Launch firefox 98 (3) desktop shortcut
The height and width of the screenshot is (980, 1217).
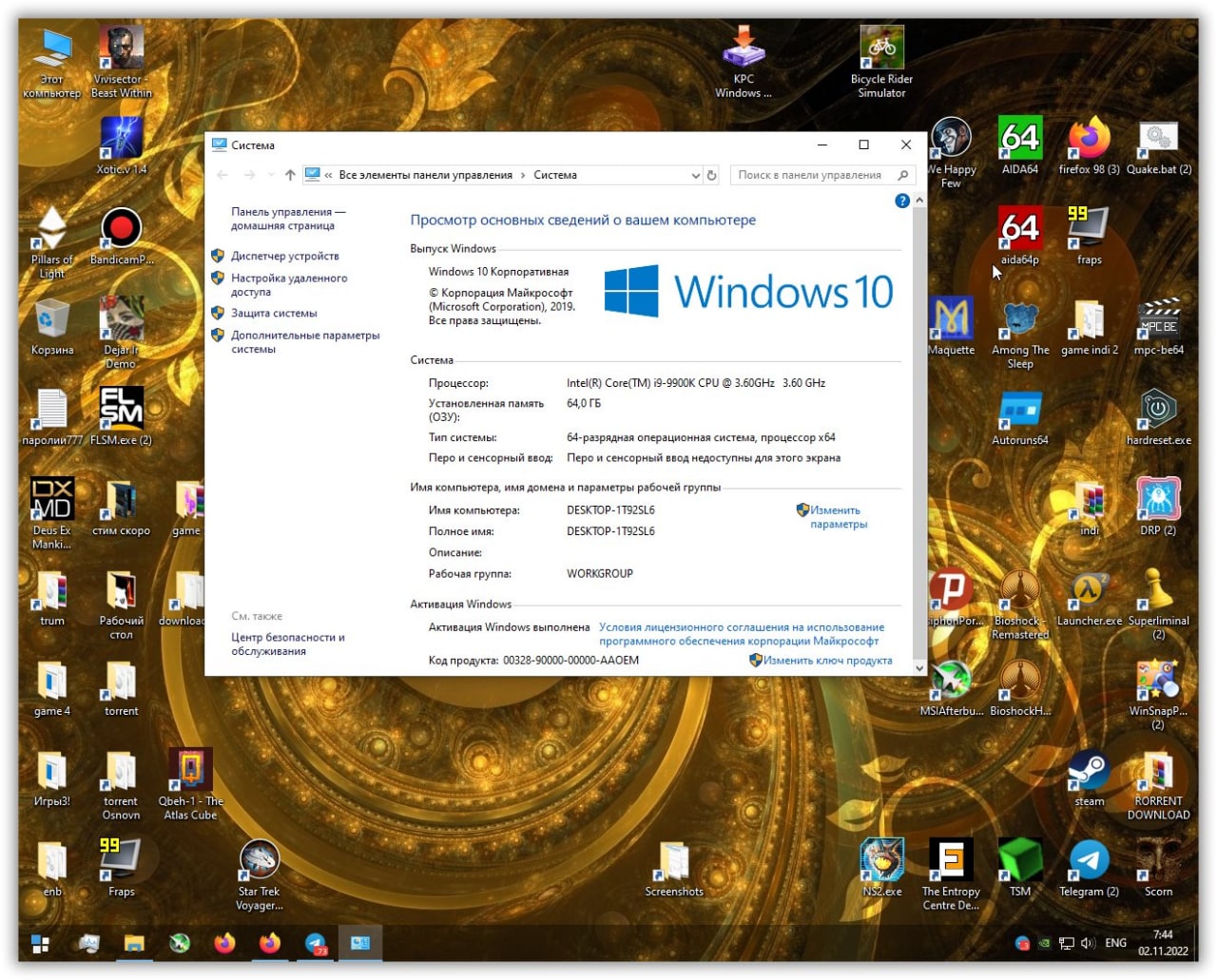(1090, 145)
